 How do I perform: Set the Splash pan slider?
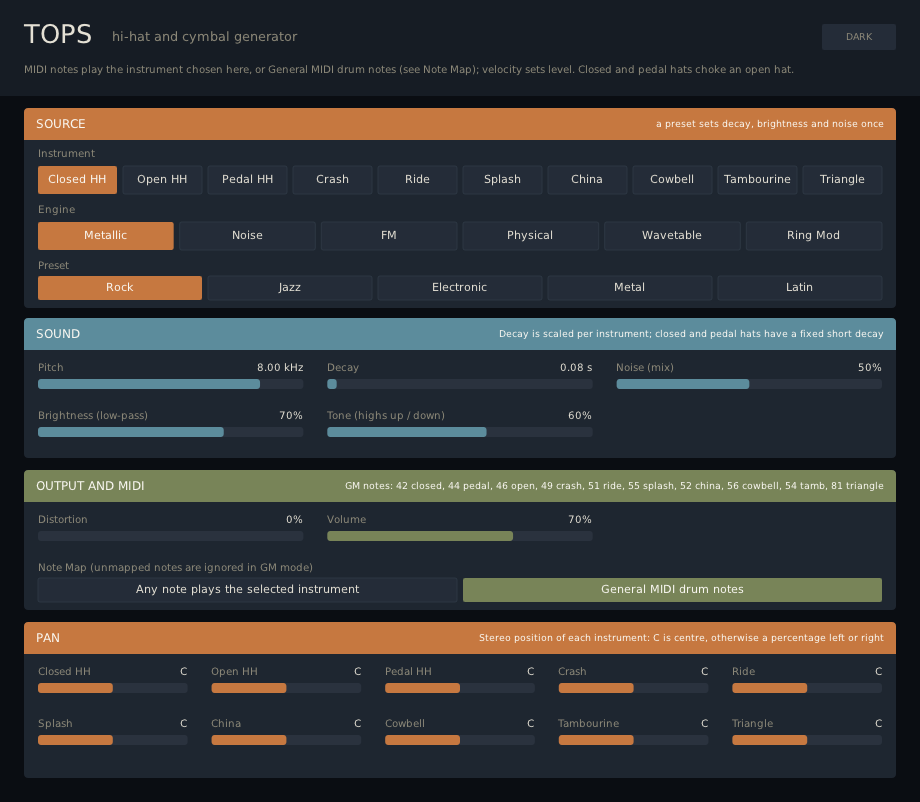113,740
